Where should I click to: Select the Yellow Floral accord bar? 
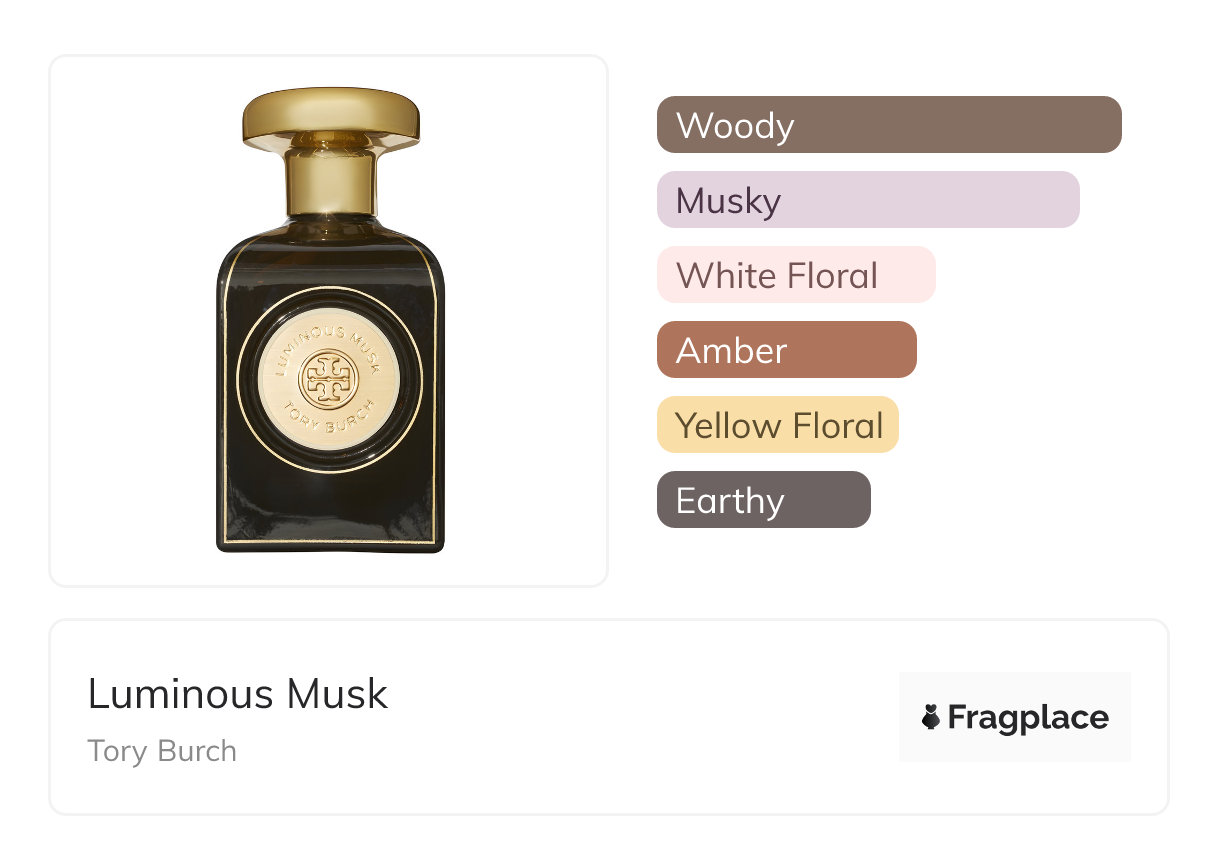(777, 425)
